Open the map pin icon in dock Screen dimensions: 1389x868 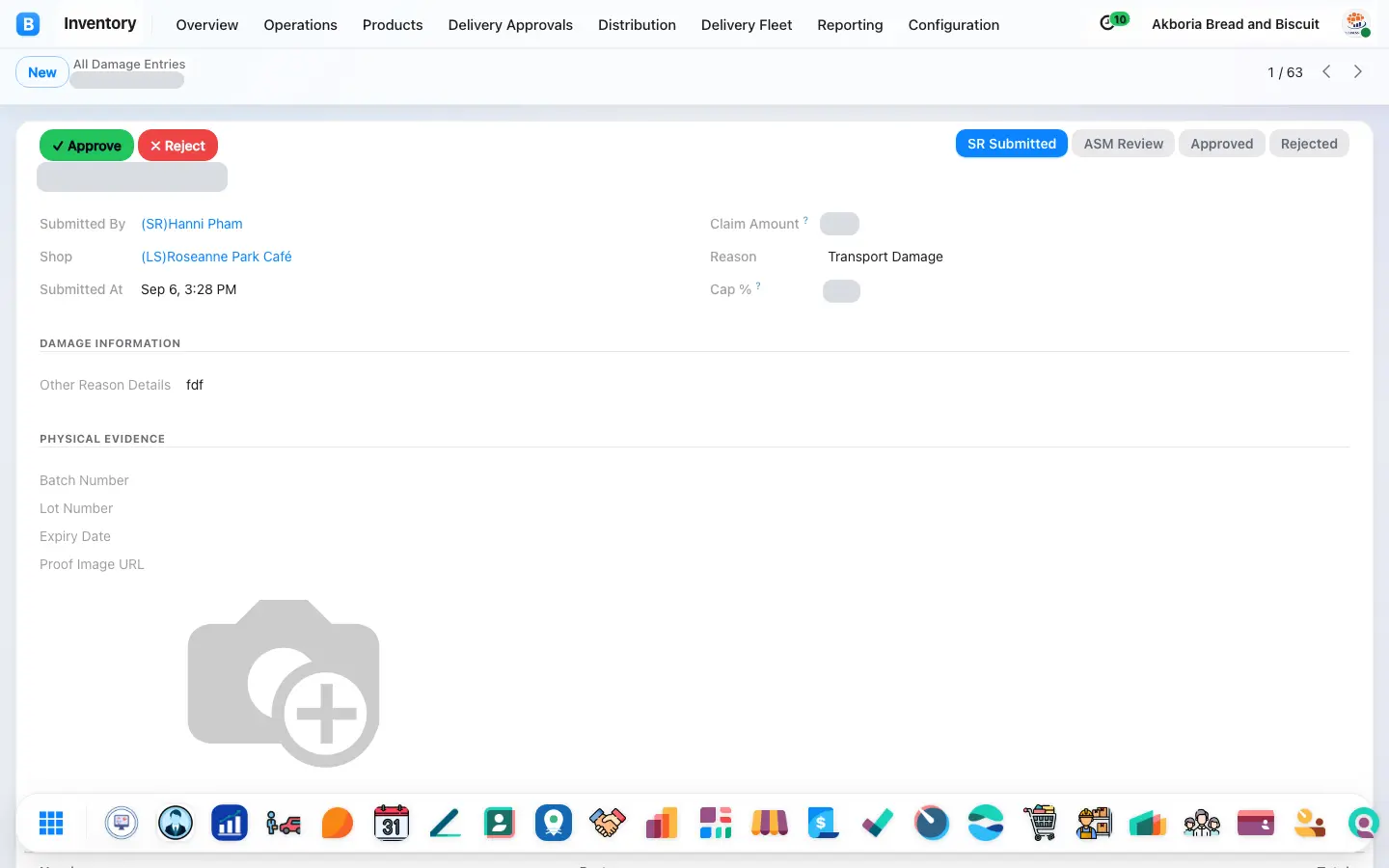(554, 823)
